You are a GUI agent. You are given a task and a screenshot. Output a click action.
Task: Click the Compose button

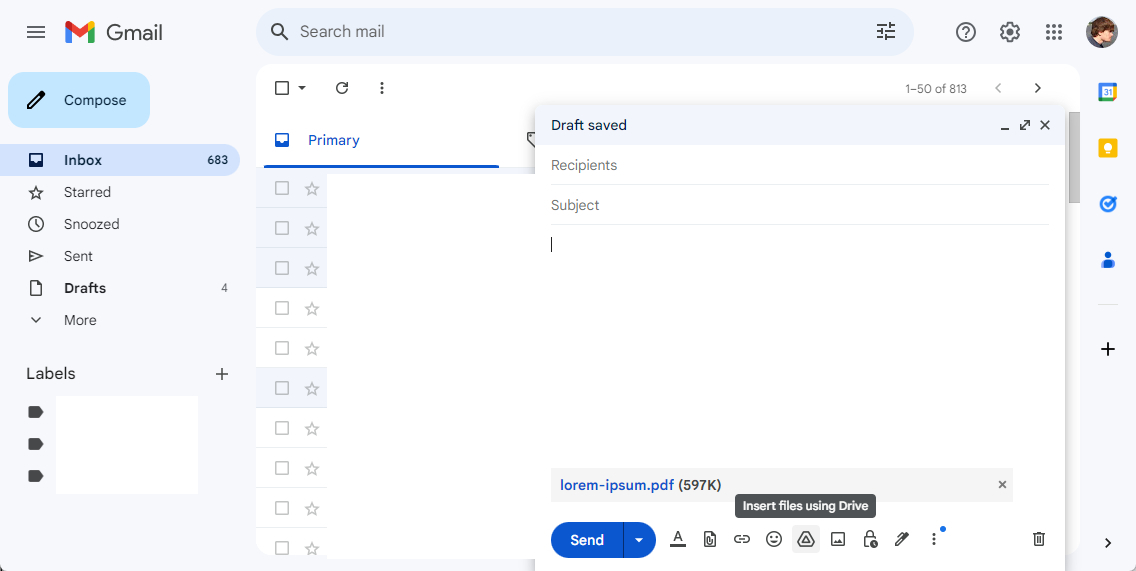point(79,100)
